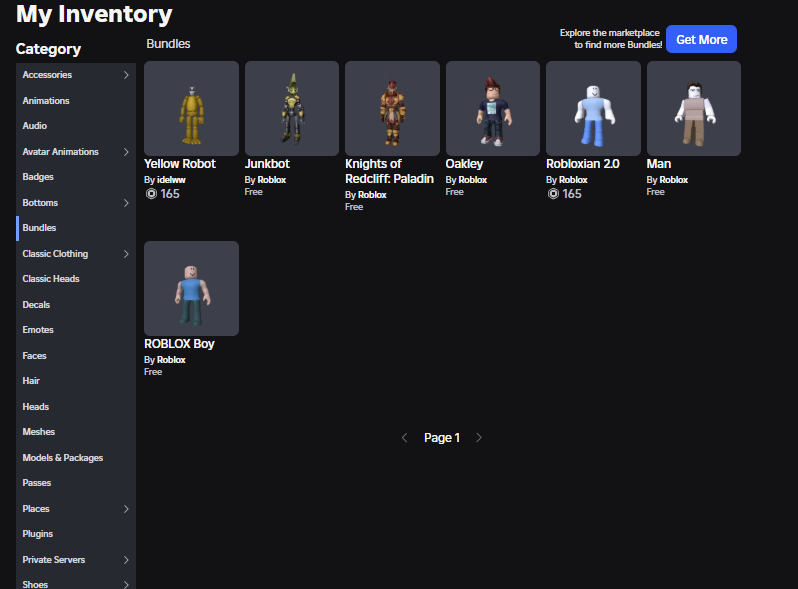Go to previous page arrow

[405, 438]
